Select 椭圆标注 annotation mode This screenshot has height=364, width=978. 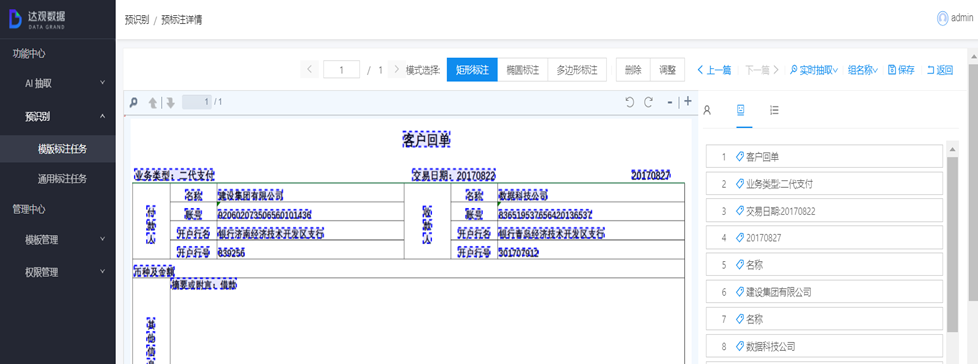pos(523,70)
